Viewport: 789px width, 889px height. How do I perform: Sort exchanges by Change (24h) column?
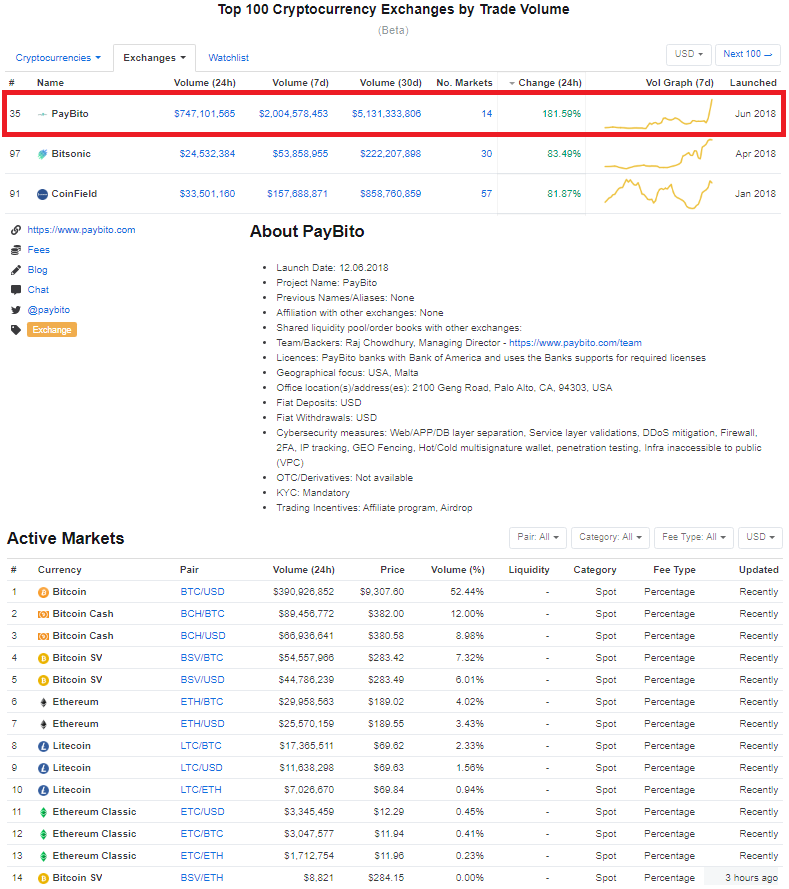click(545, 83)
